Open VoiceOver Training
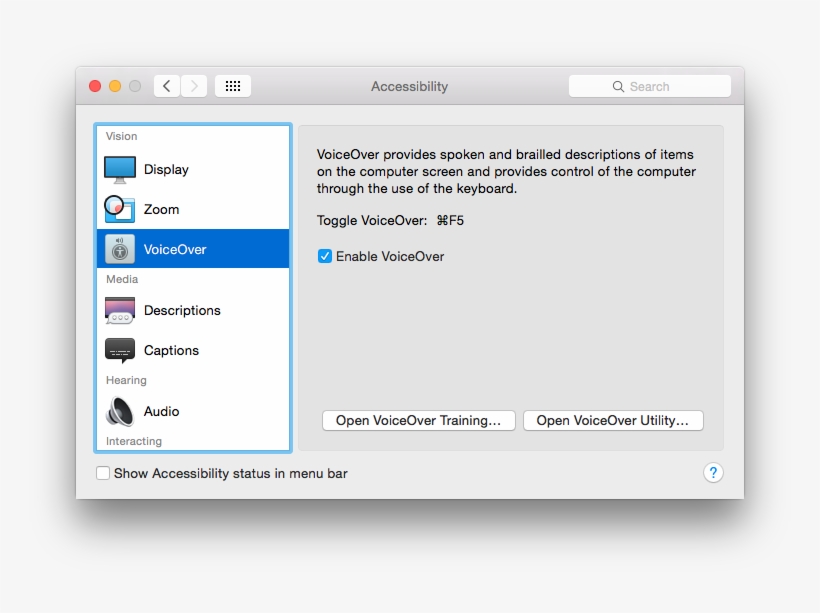This screenshot has width=820, height=613. click(x=418, y=420)
